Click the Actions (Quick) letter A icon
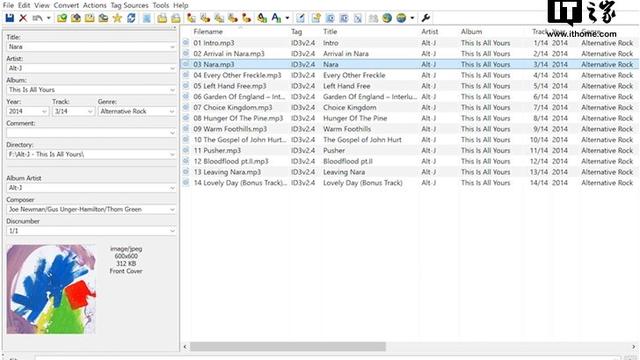640x360 pixels. tap(276, 18)
